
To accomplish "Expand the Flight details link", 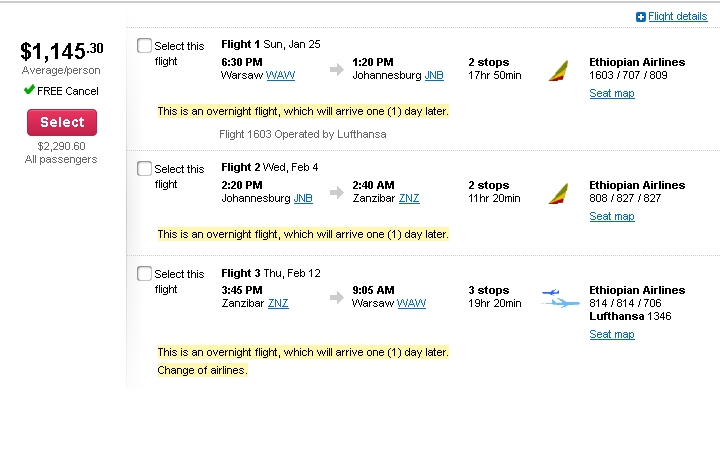I will (677, 17).
